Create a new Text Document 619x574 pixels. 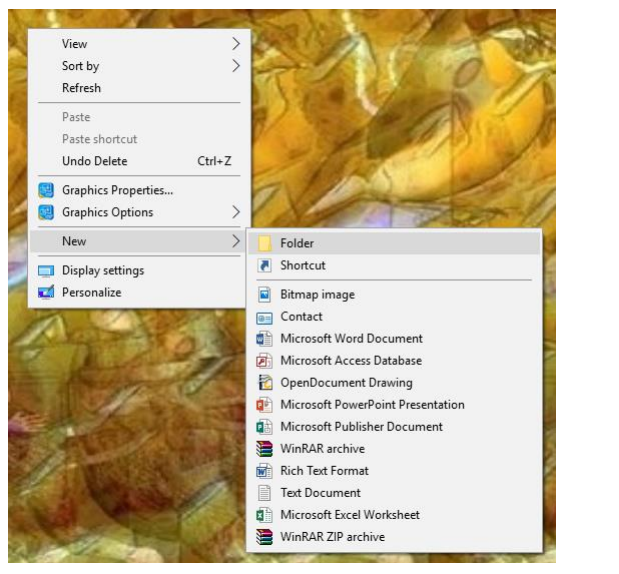[x=394, y=493]
